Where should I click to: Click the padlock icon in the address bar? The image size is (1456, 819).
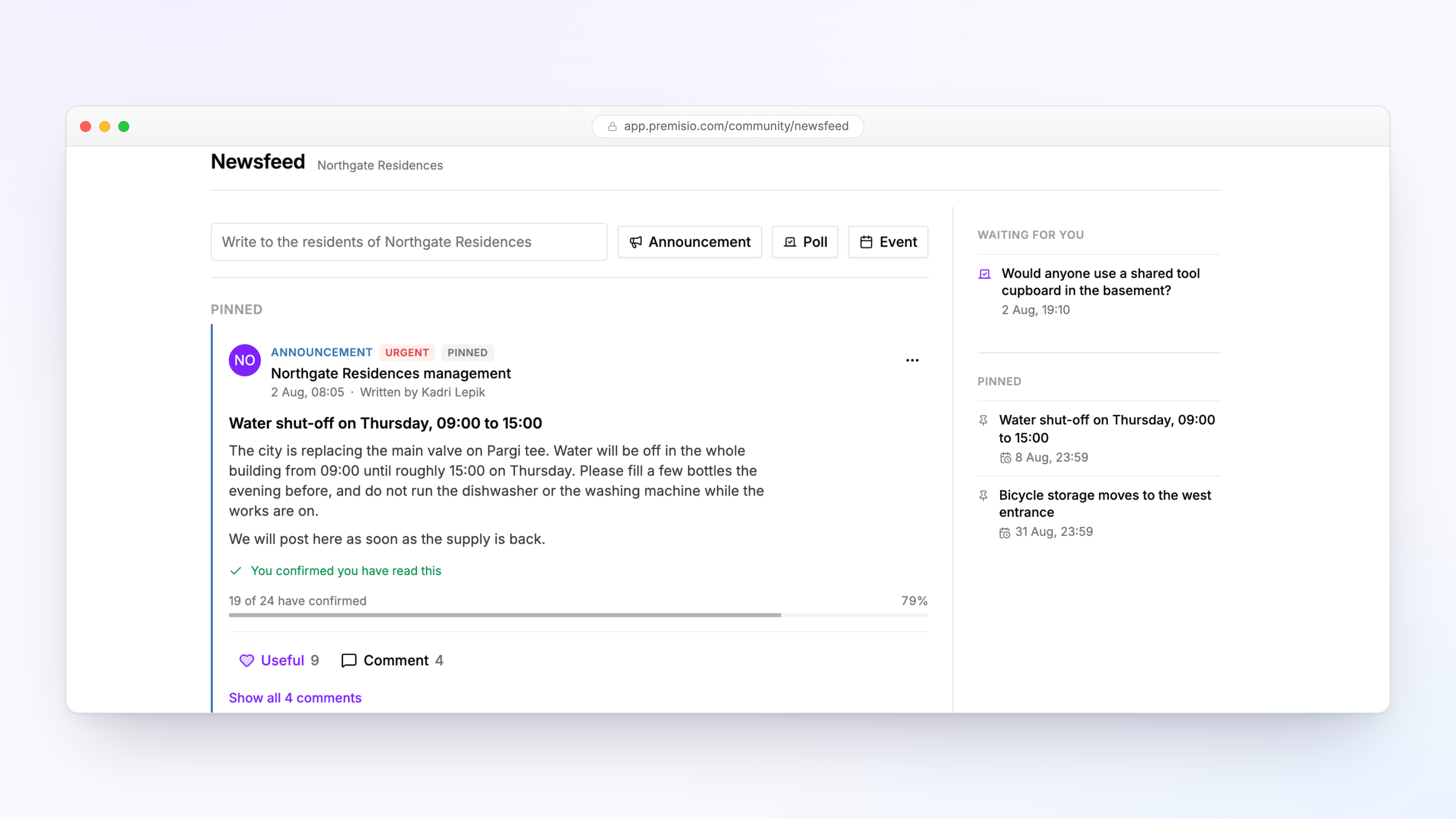click(612, 126)
